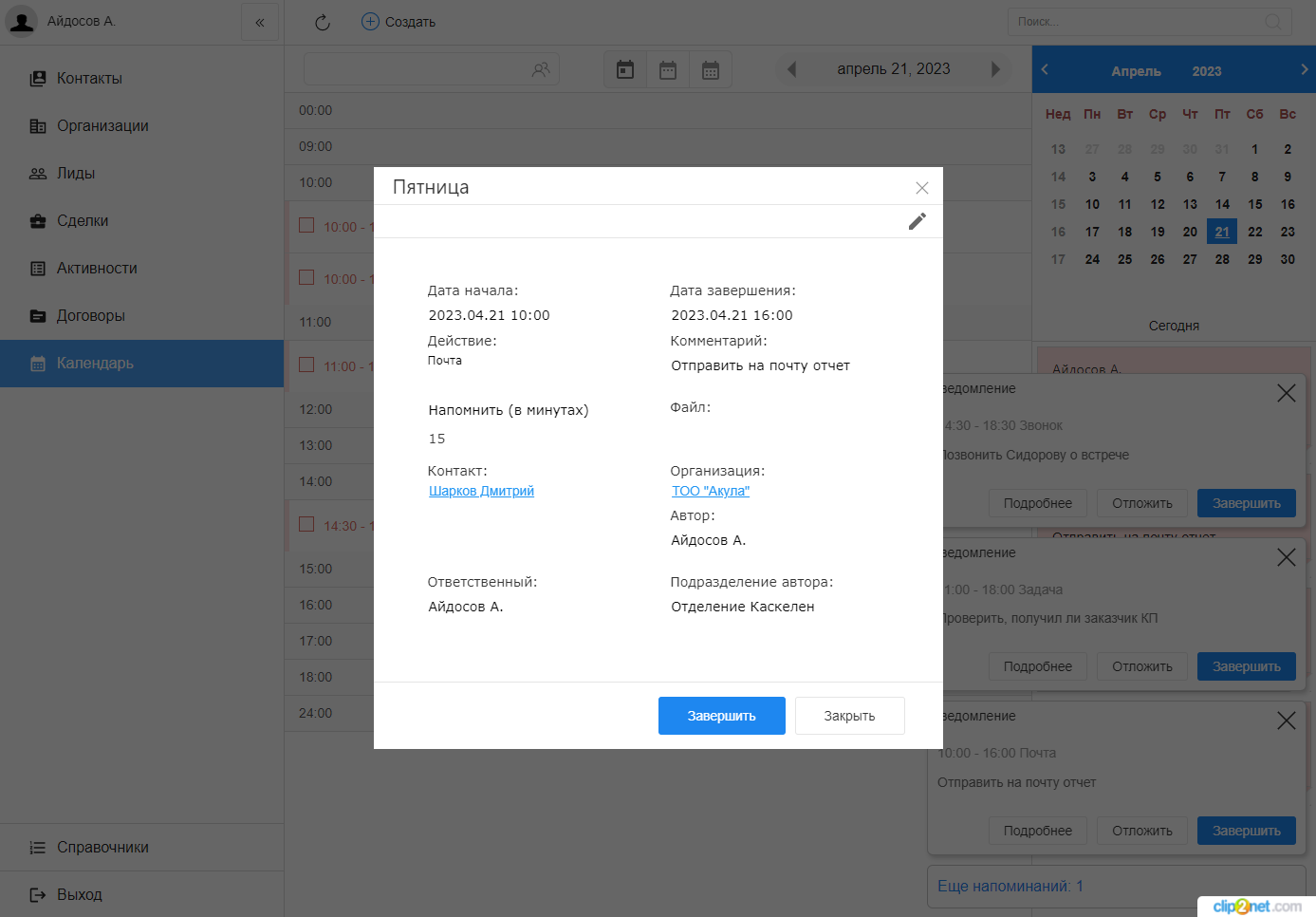This screenshot has width=1316, height=917.
Task: Click Подробнее on the Задача notification
Action: tap(1038, 666)
